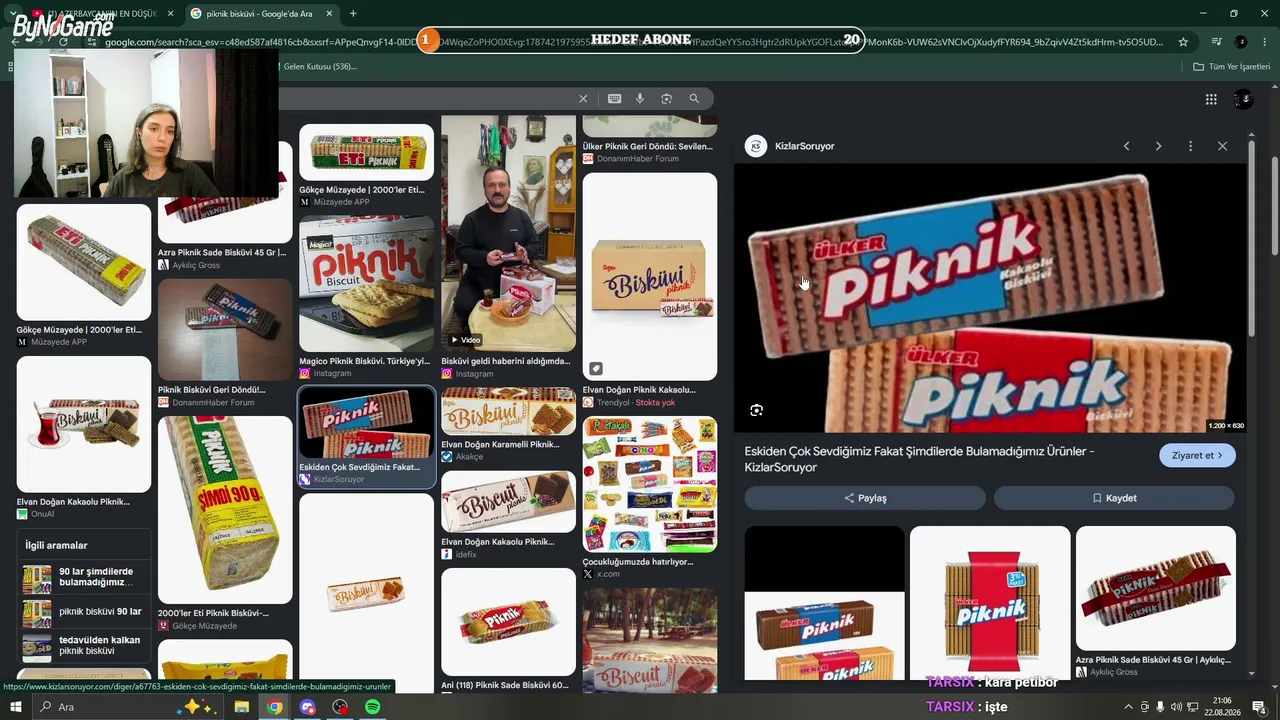Open the related search 'piknik bisküvi 90 lar'
Viewport: 1280px width, 720px height.
pyautogui.click(x=84, y=613)
